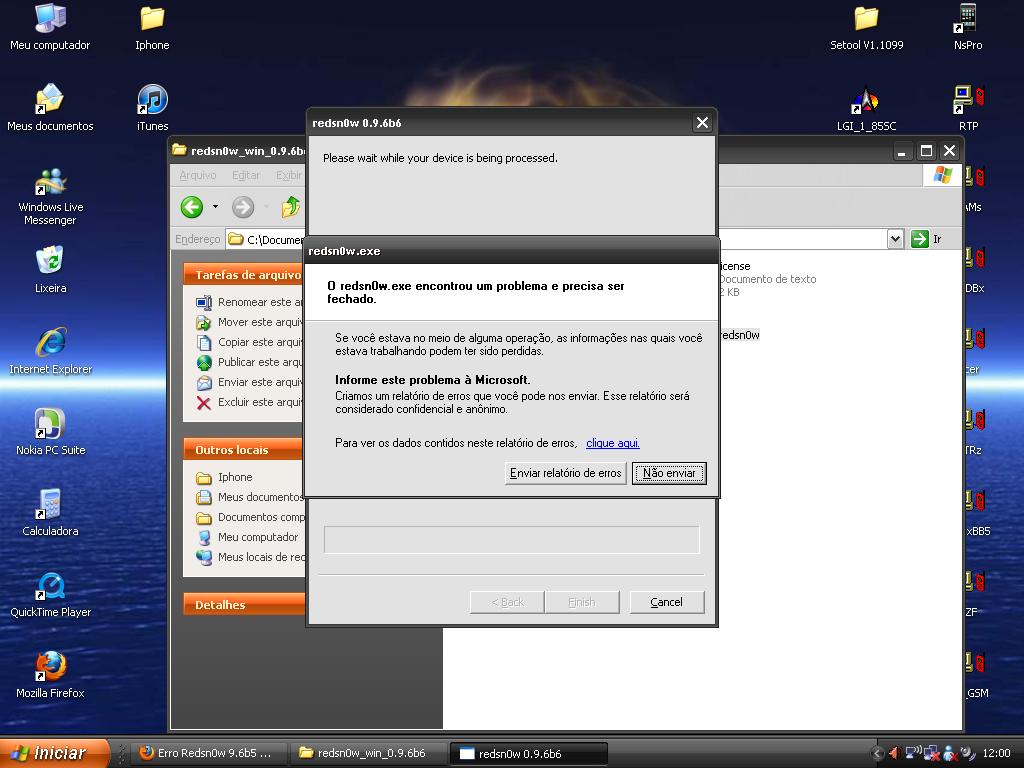Open the Lixeira recycle bin

pos(50,269)
